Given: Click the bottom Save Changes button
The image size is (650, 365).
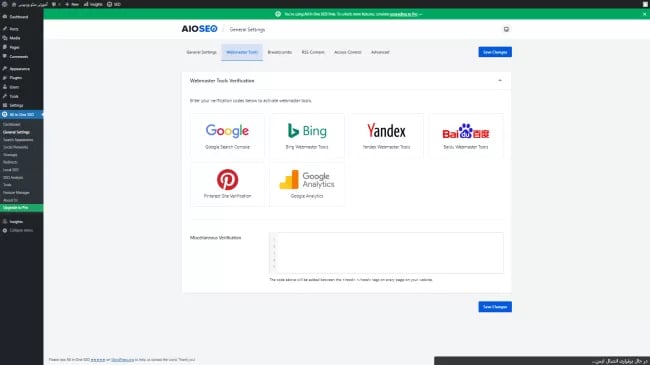Looking at the screenshot, I should (495, 307).
